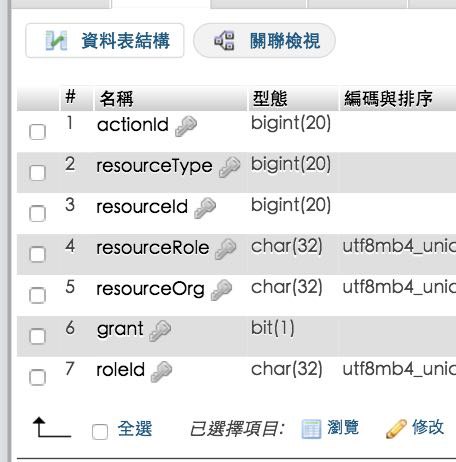
Task: Toggle the grant row checkbox
Action: [37, 336]
